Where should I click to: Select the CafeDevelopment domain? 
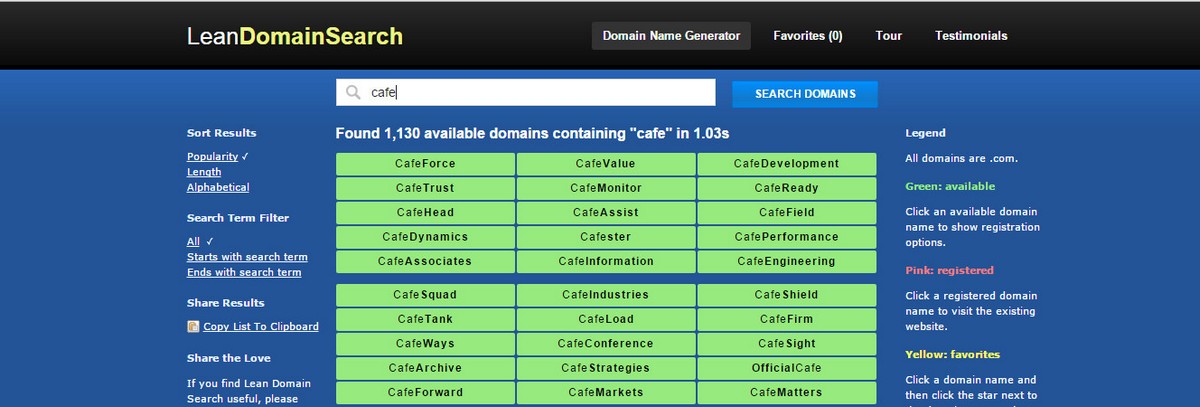click(787, 164)
